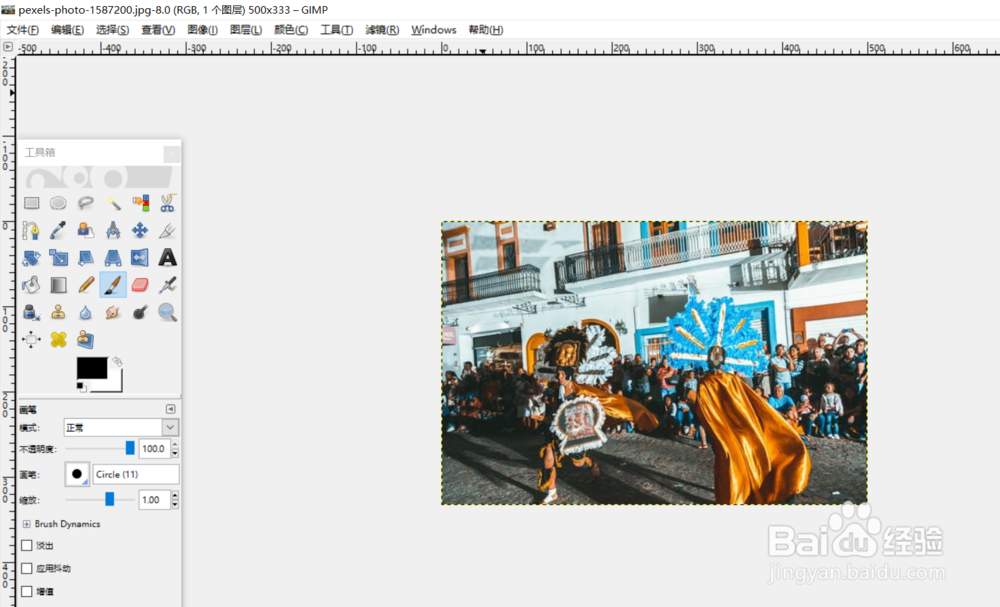Select the Measure compass tool
The image size is (1000, 607).
click(x=113, y=230)
